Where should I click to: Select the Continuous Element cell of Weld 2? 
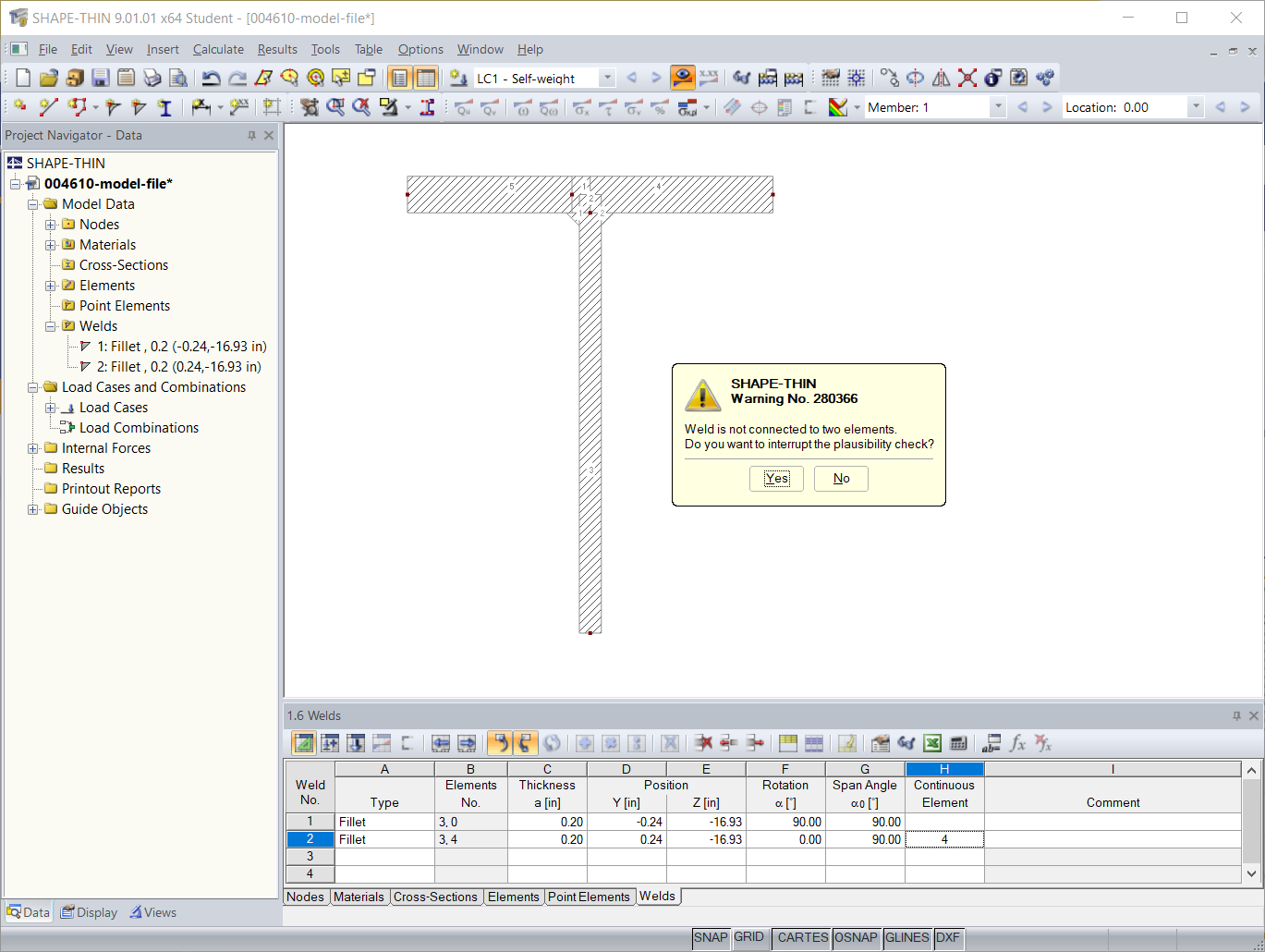[944, 838]
